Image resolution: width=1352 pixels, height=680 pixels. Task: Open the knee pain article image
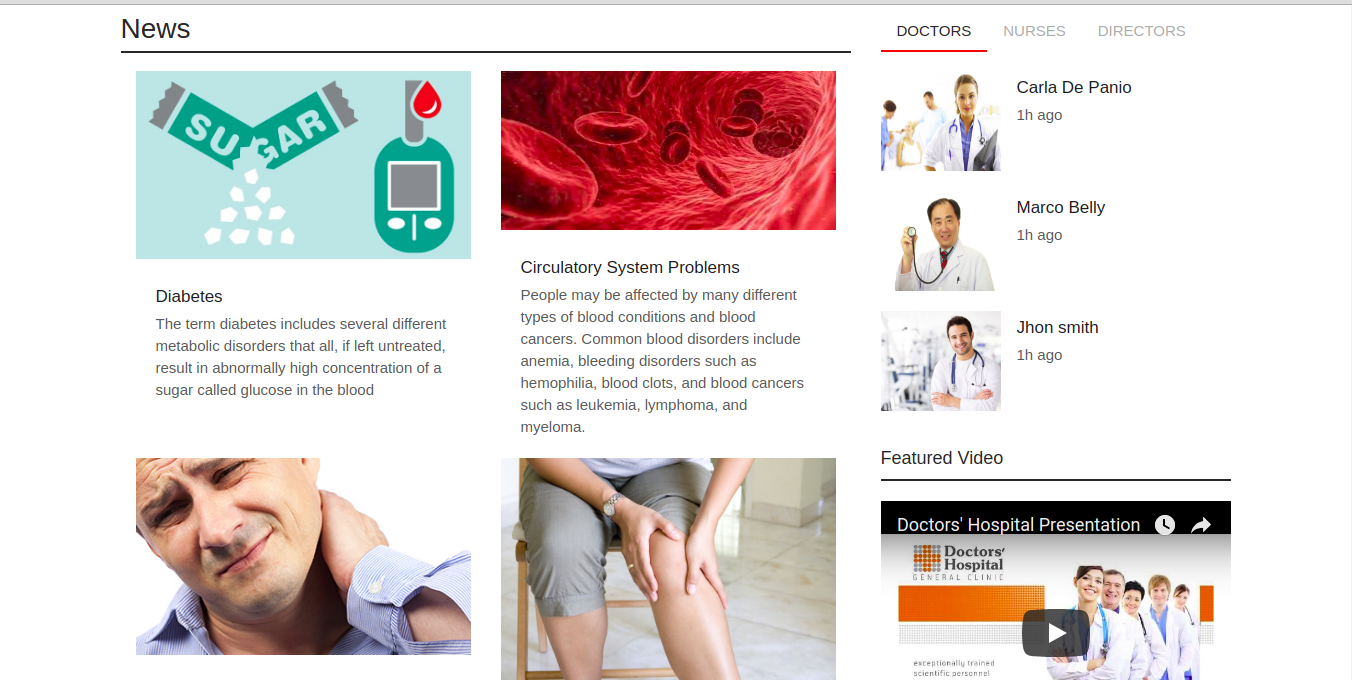(668, 569)
